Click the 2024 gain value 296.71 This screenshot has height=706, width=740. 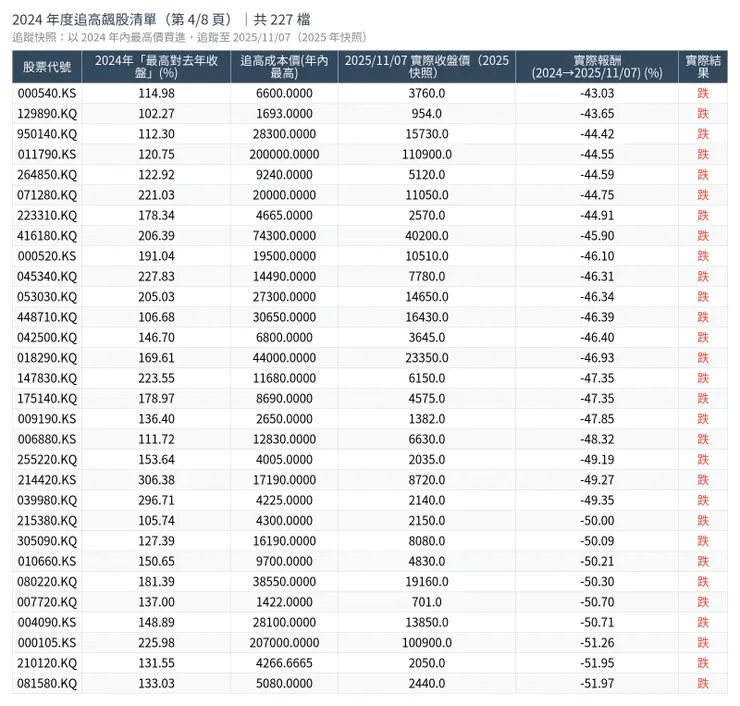coord(156,500)
